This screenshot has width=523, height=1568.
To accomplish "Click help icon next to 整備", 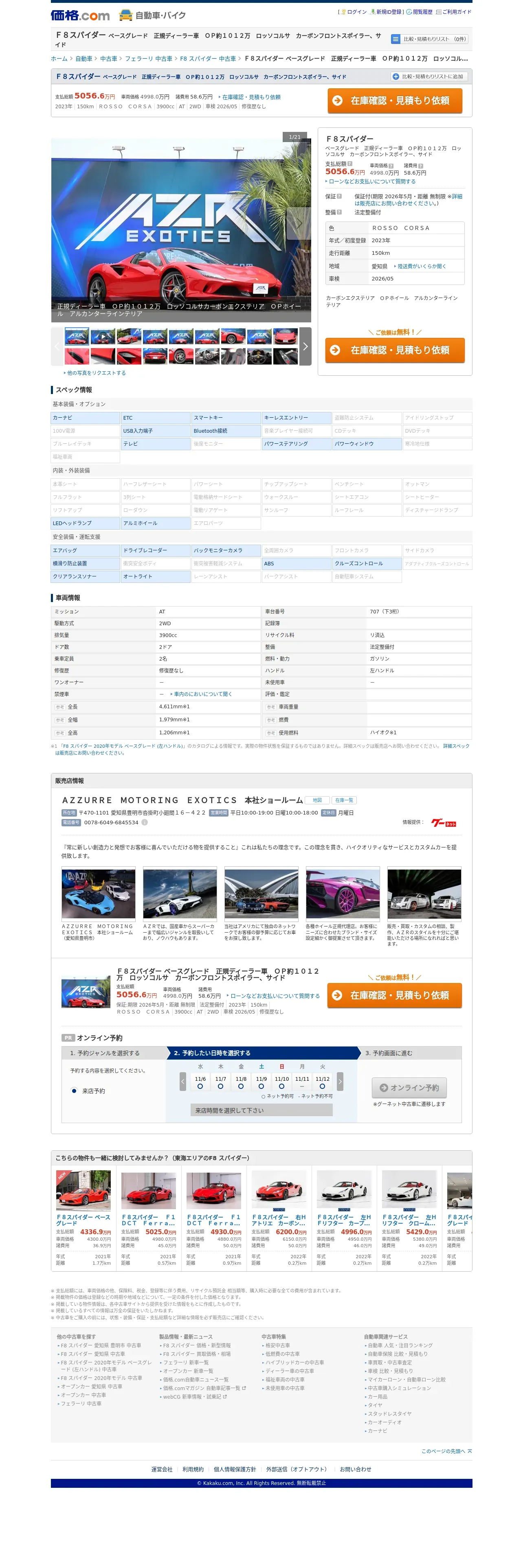I will click(x=339, y=212).
